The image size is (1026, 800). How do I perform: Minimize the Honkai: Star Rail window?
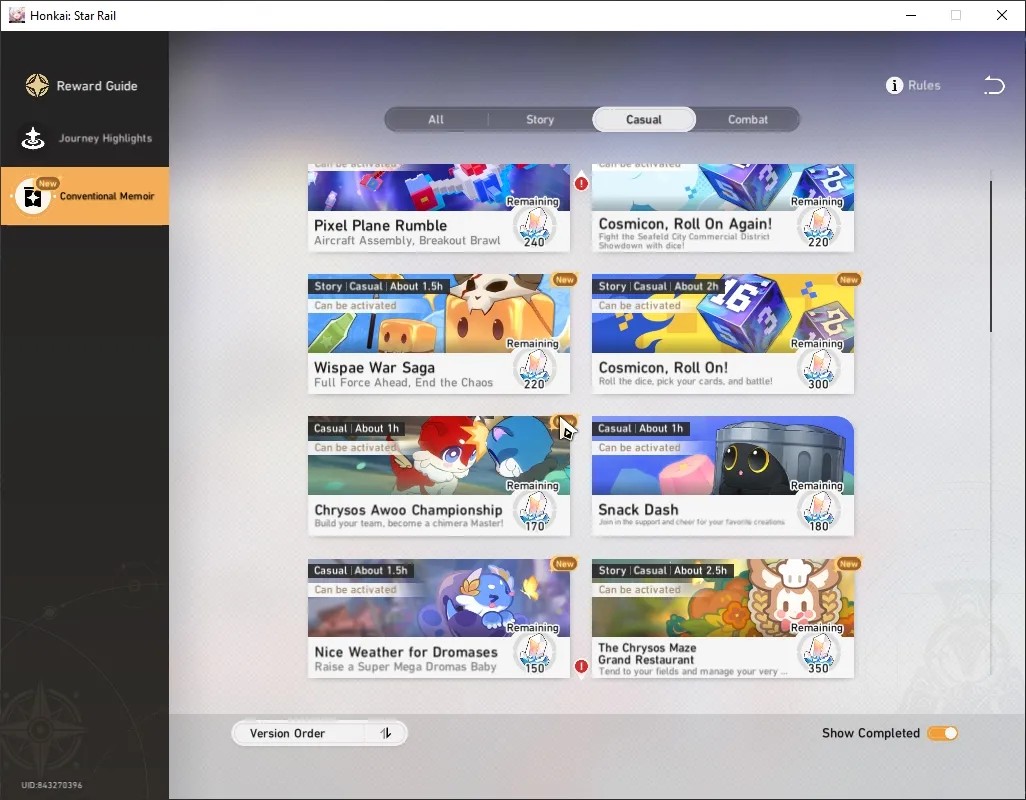911,15
